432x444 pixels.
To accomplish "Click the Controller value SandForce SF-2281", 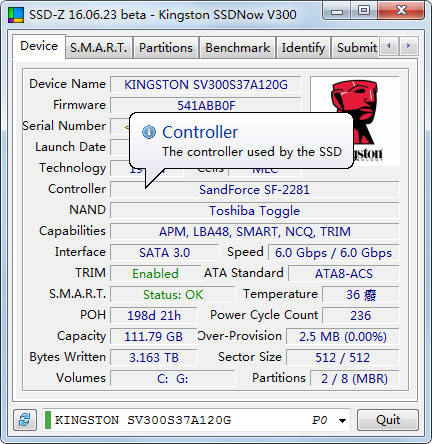I will click(x=254, y=190).
